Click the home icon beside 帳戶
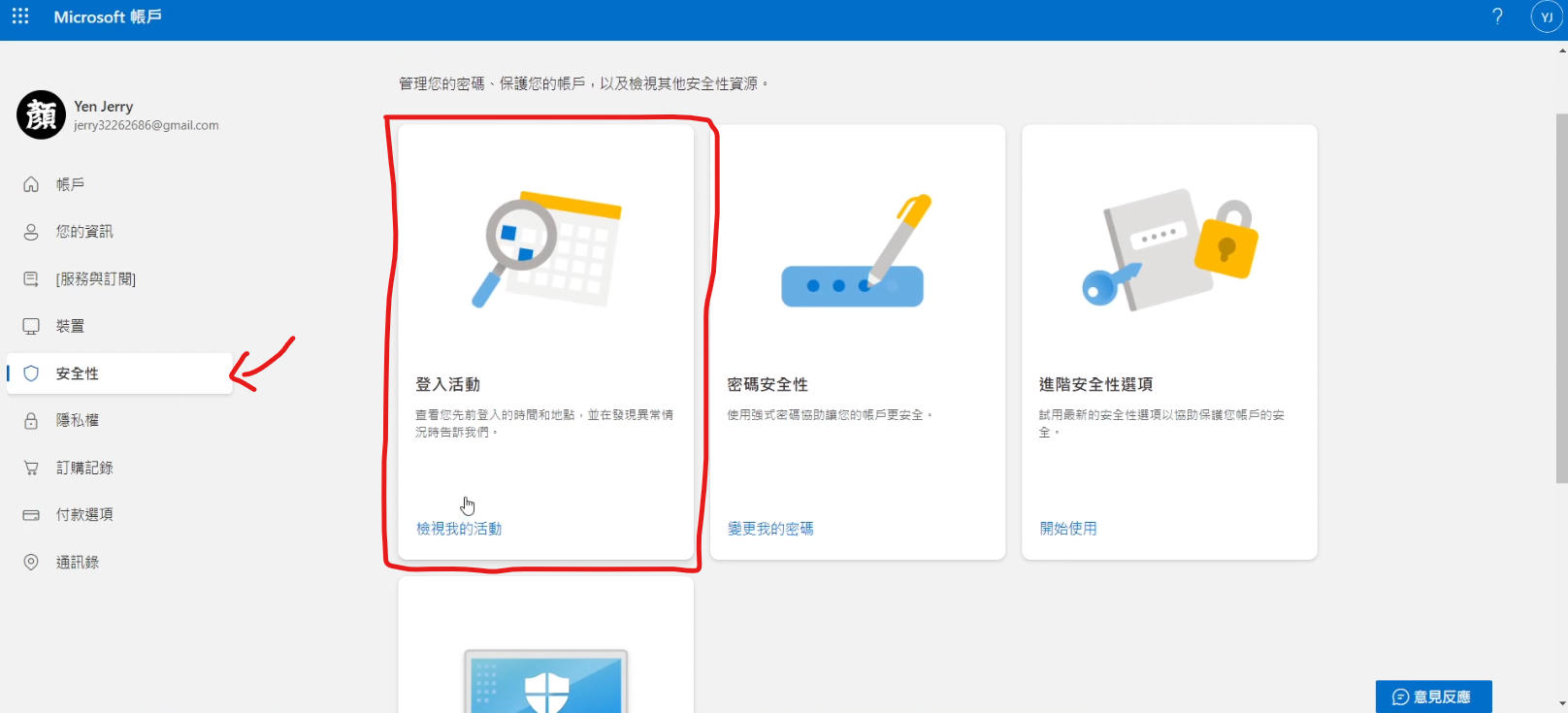This screenshot has height=713, width=1568. click(x=31, y=184)
